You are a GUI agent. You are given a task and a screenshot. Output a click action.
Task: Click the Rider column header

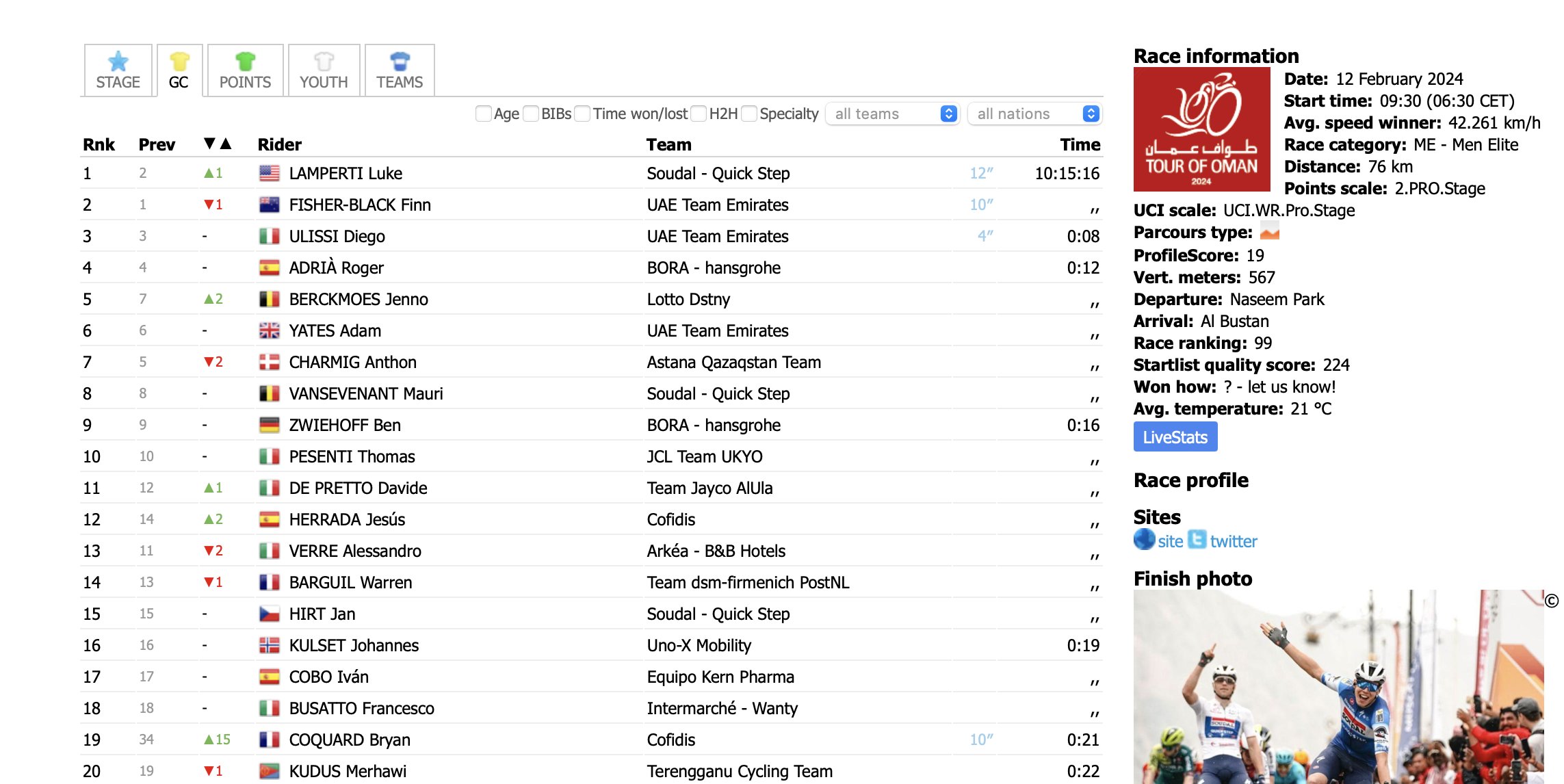tap(279, 144)
